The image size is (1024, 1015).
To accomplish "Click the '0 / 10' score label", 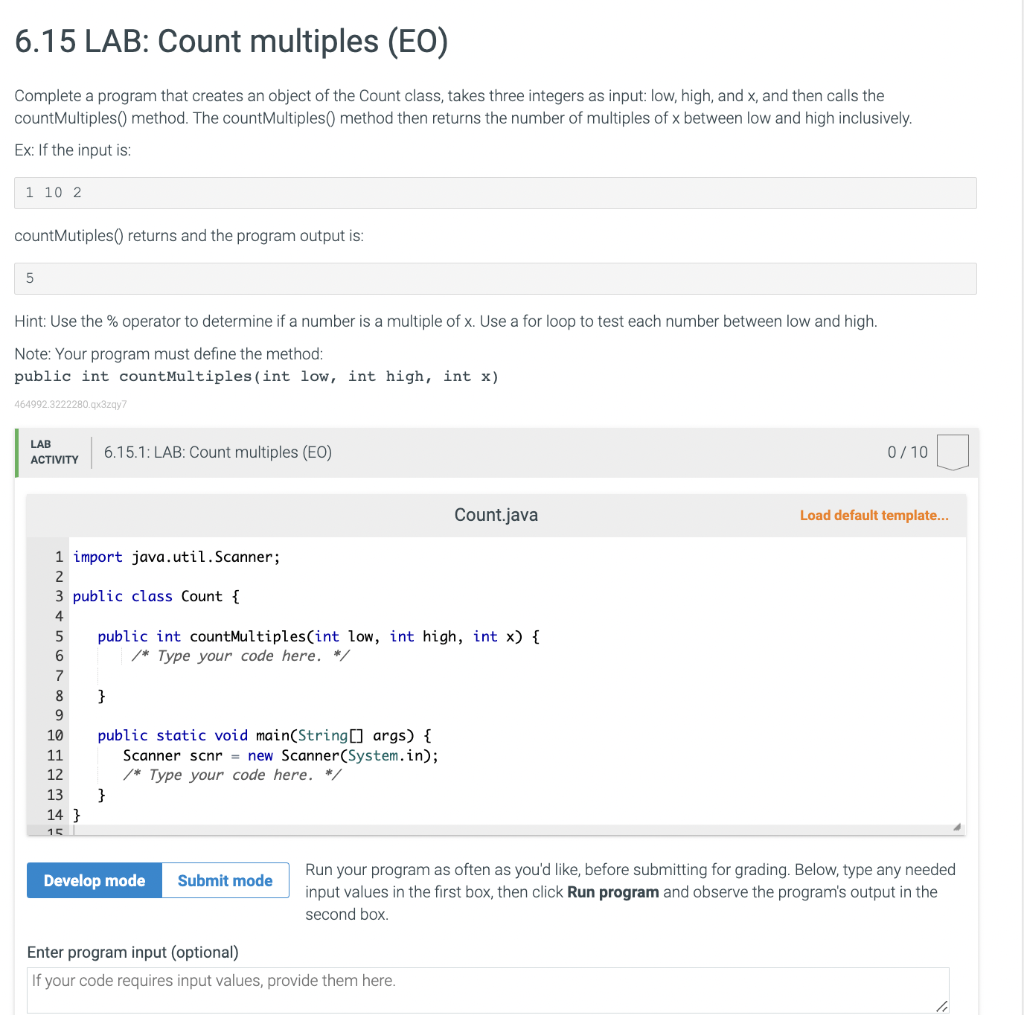I will (906, 451).
